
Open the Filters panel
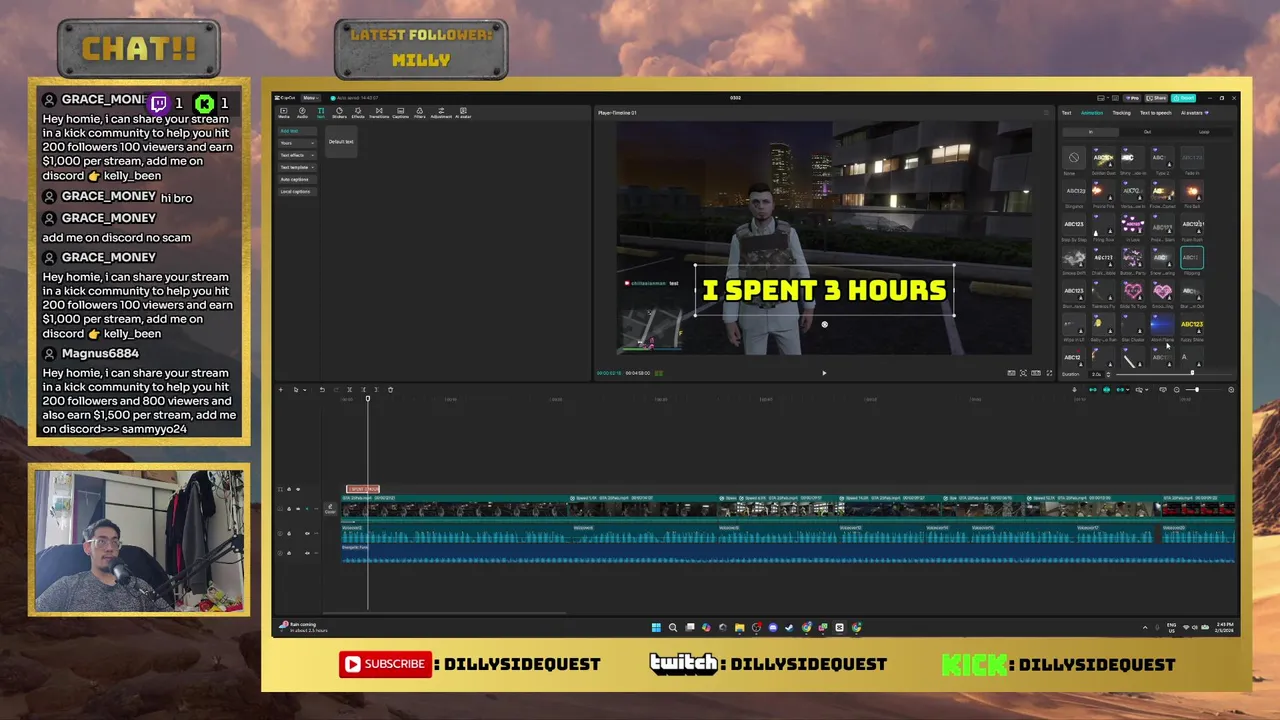[x=420, y=113]
